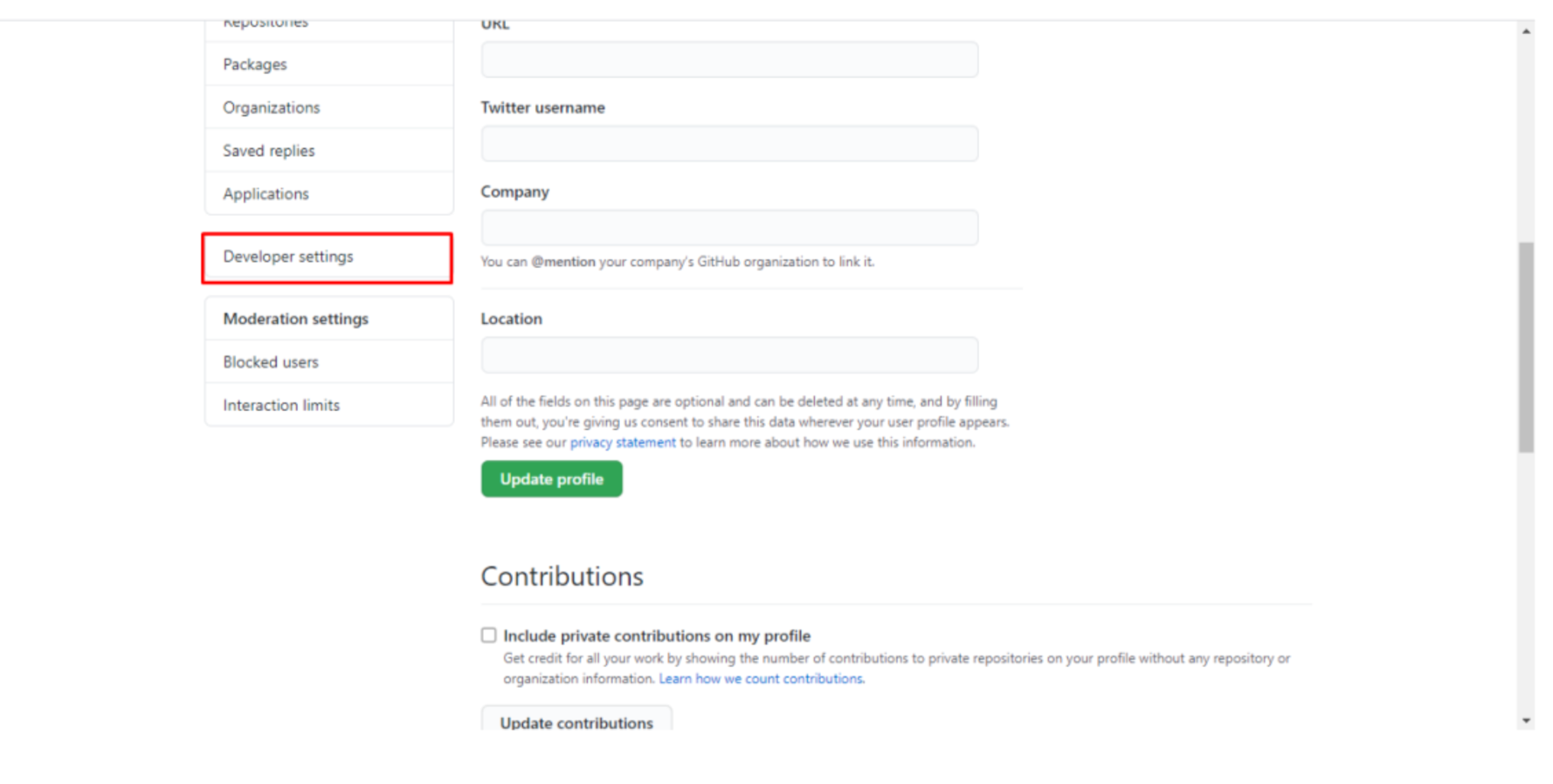The image size is (1553, 784).
Task: Enable private contributions on profile
Action: 489,636
